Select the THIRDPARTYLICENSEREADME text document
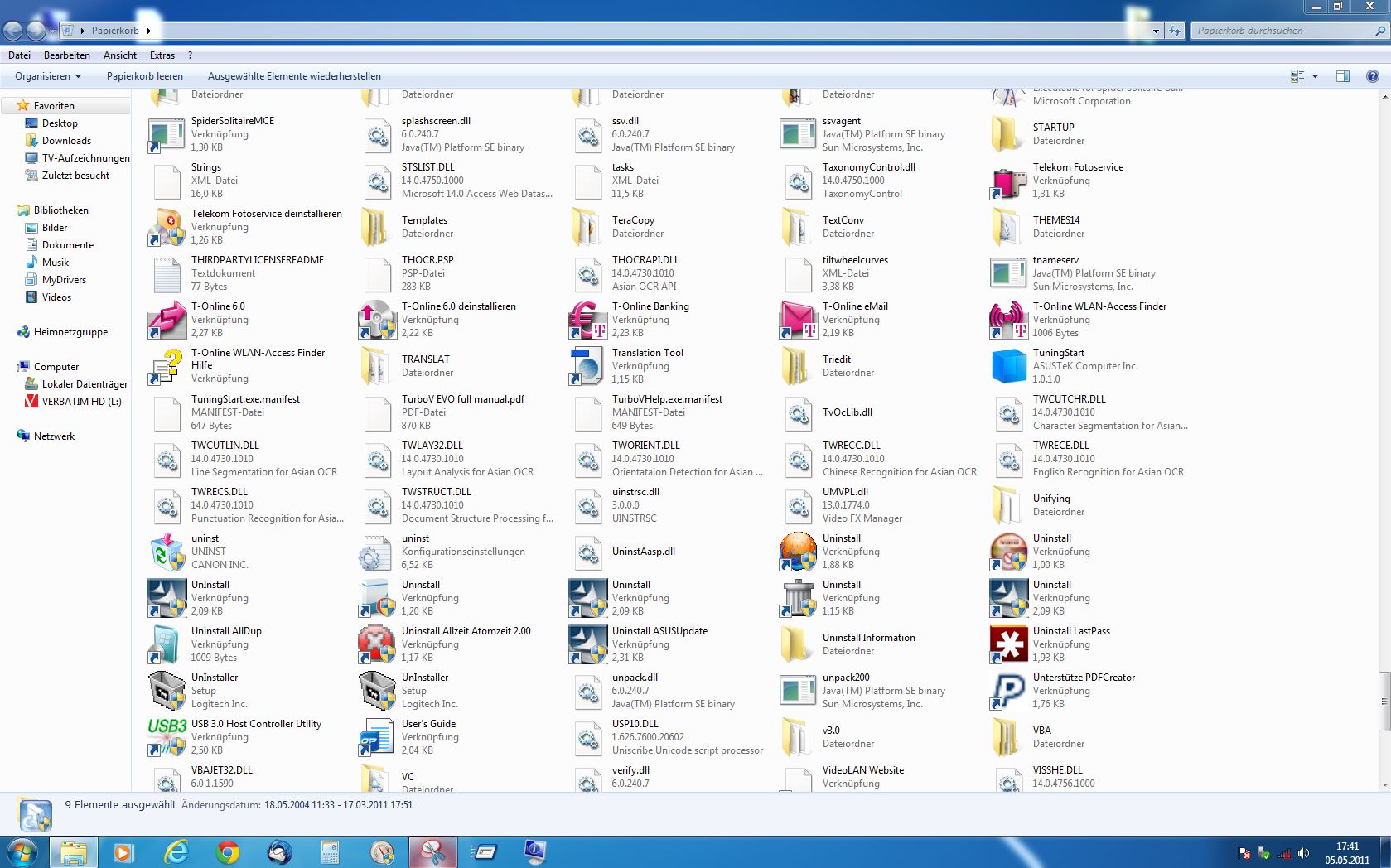 (246, 273)
